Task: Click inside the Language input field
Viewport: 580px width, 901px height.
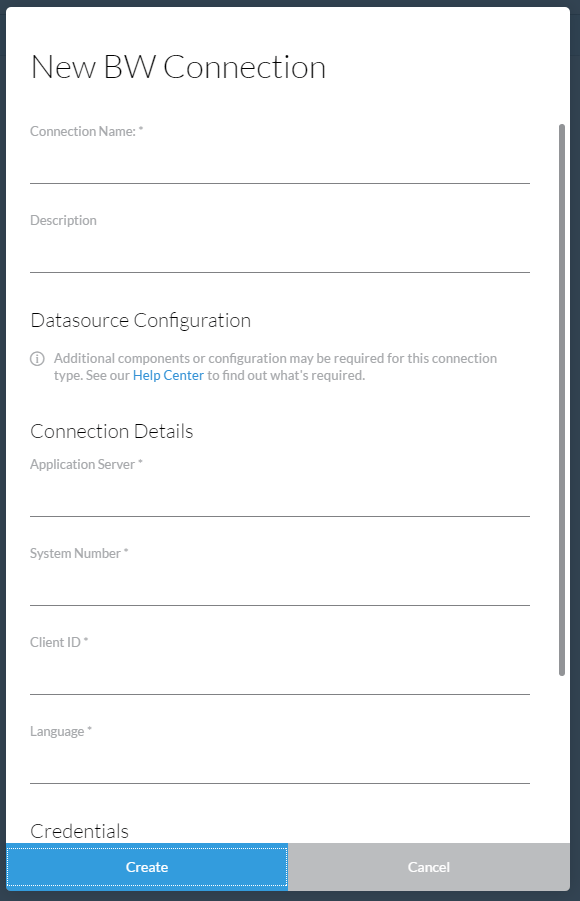Action: click(279, 765)
